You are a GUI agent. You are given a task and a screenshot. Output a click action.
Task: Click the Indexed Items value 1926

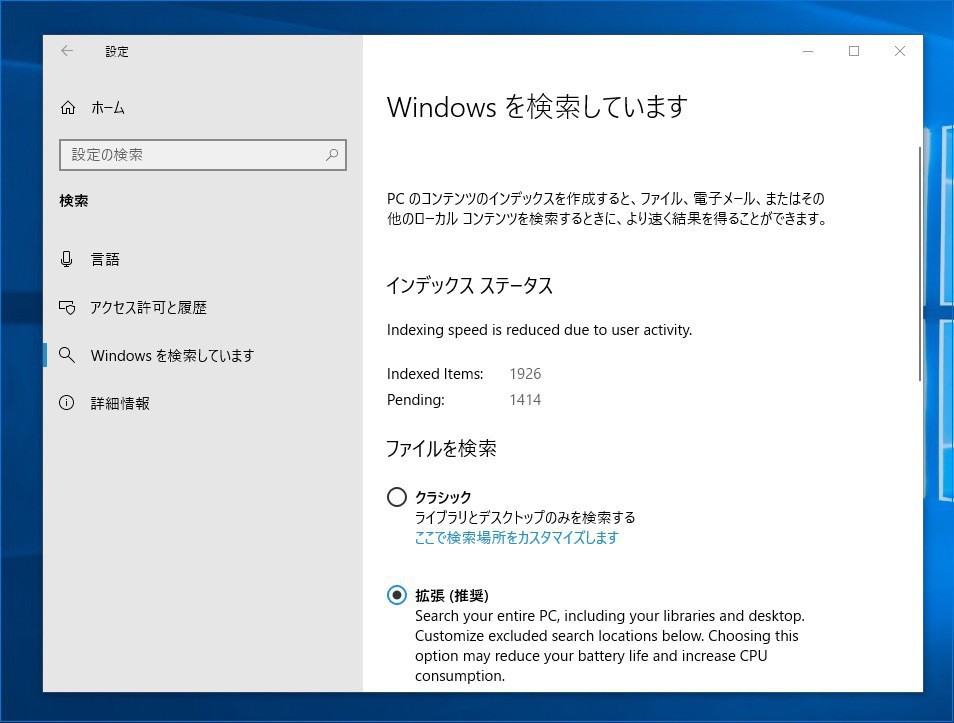click(x=525, y=374)
